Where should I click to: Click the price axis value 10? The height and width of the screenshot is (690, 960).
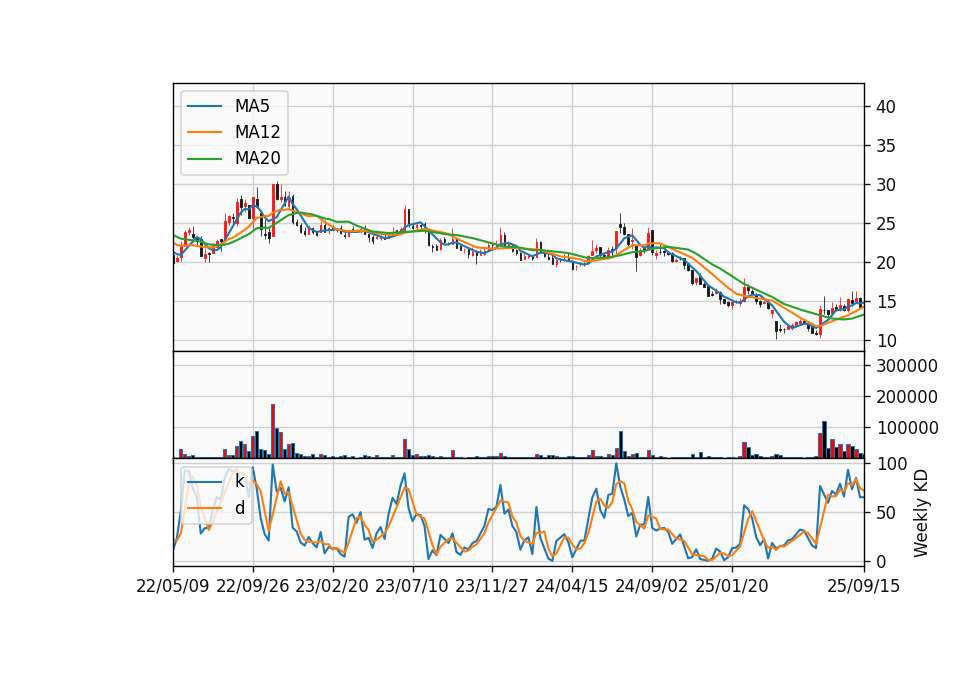[x=886, y=341]
